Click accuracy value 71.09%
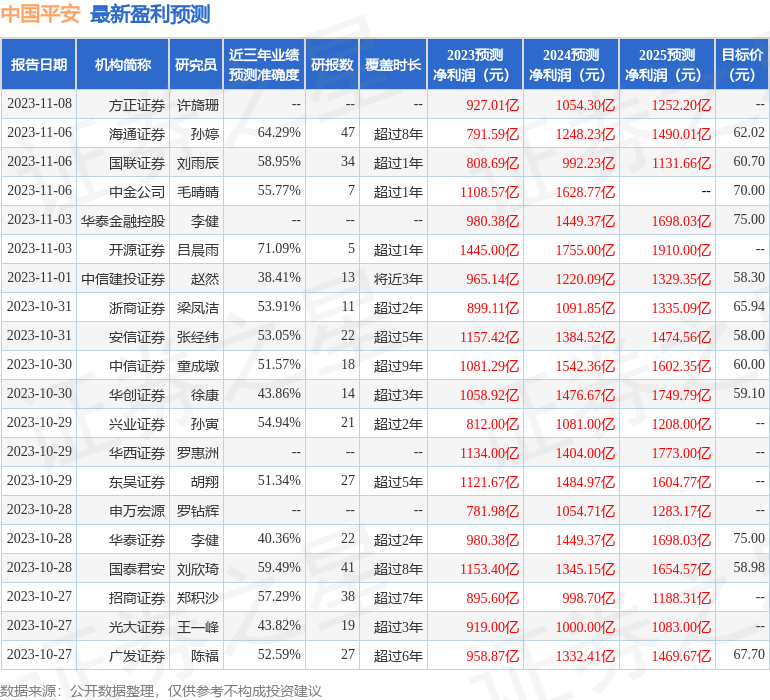770x700 pixels. click(x=279, y=248)
